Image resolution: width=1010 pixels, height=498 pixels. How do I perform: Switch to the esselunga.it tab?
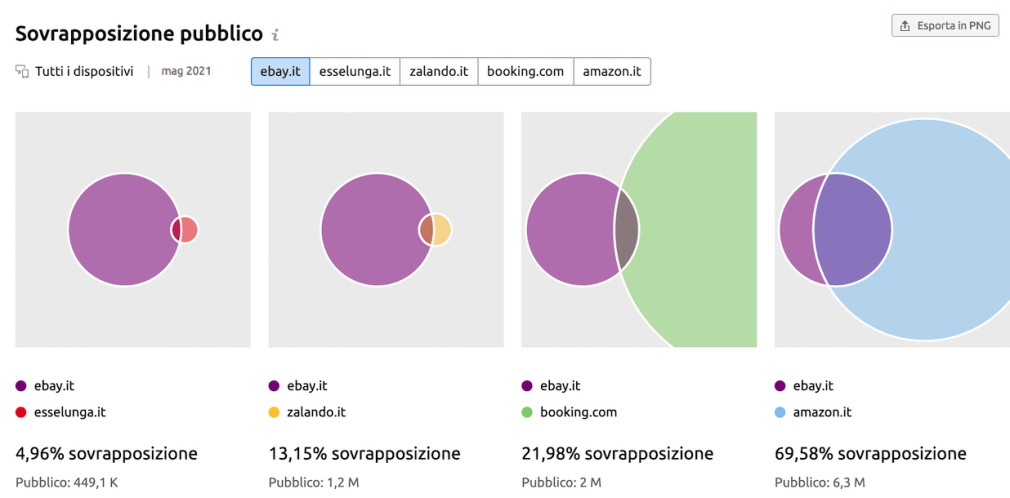tap(355, 72)
